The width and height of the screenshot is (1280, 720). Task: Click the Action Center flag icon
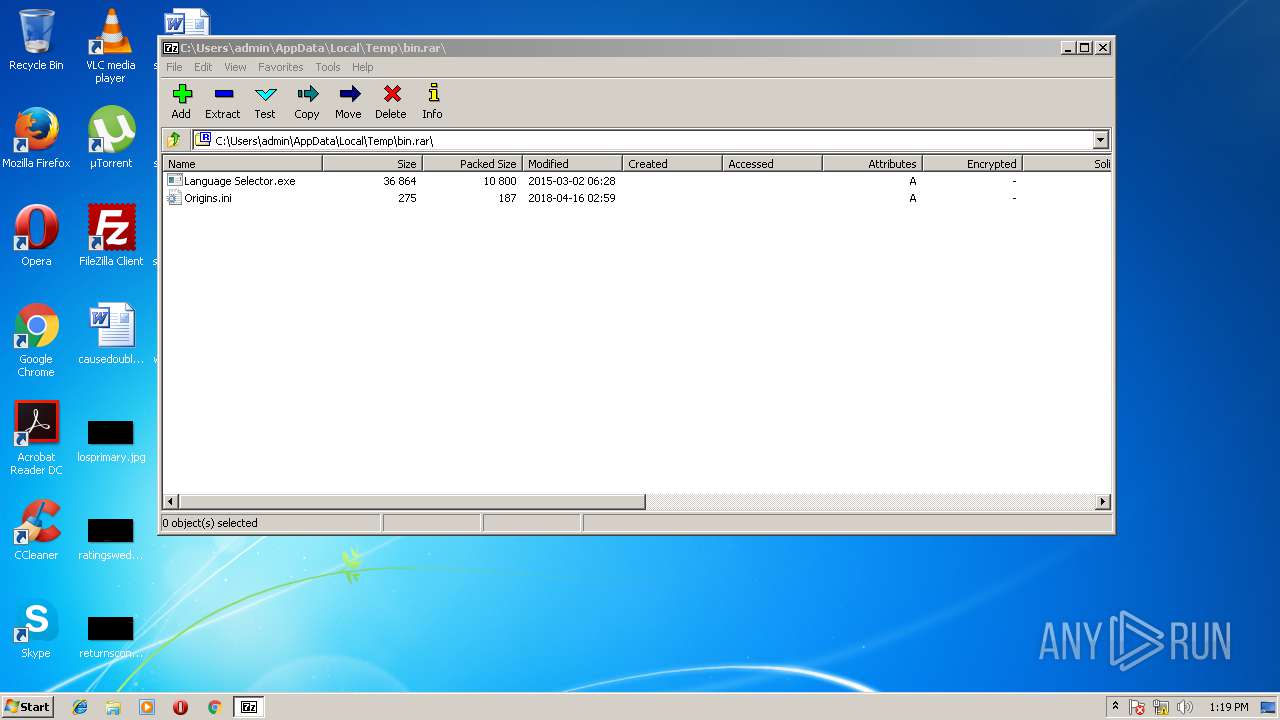(x=1137, y=707)
